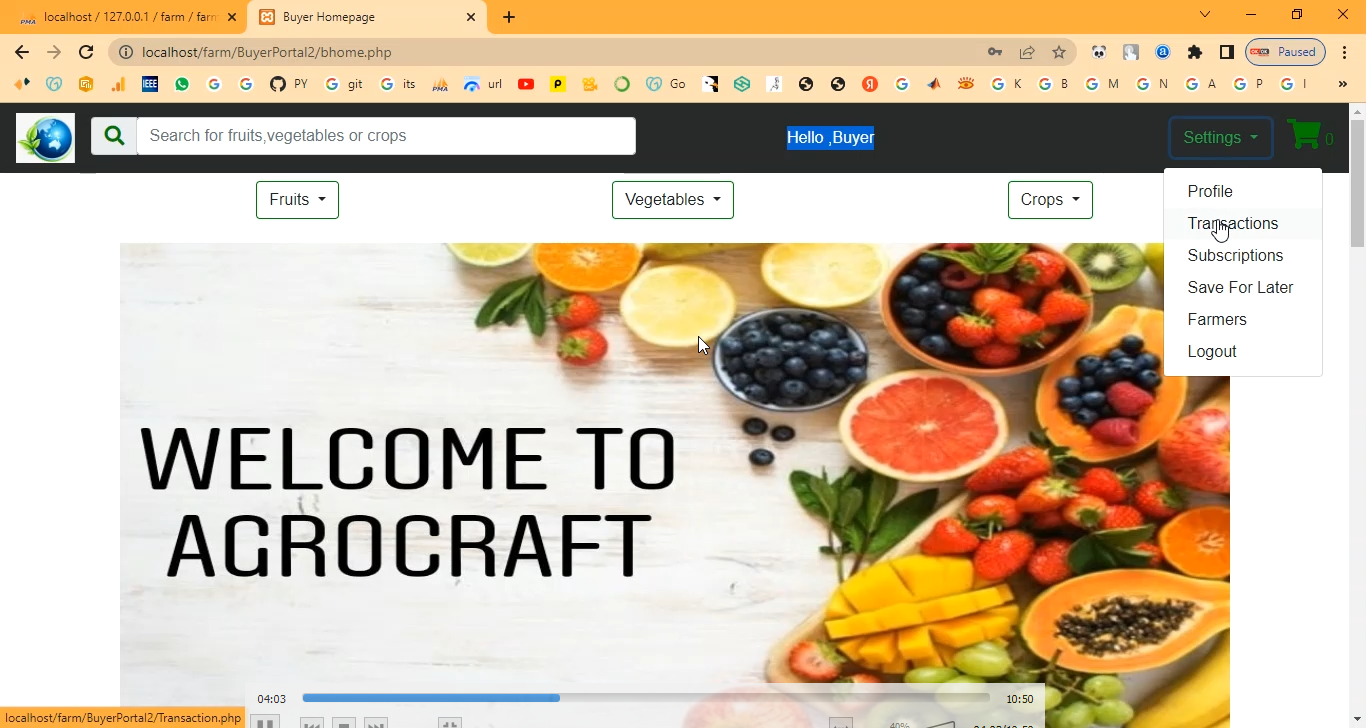
Task: Collapse the Settings dropdown
Action: point(1221,138)
